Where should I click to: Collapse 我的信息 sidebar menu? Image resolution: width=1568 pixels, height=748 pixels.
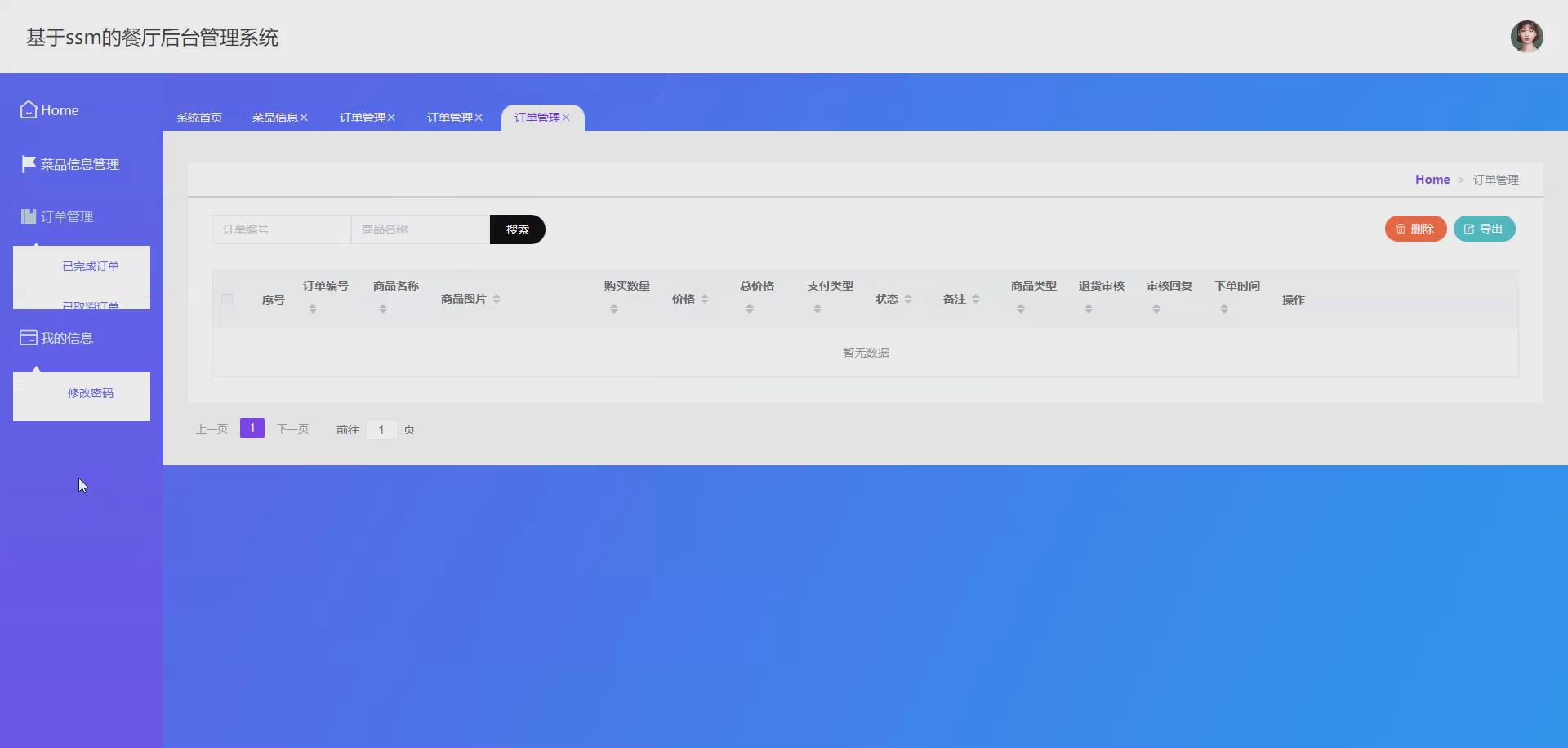[67, 337]
